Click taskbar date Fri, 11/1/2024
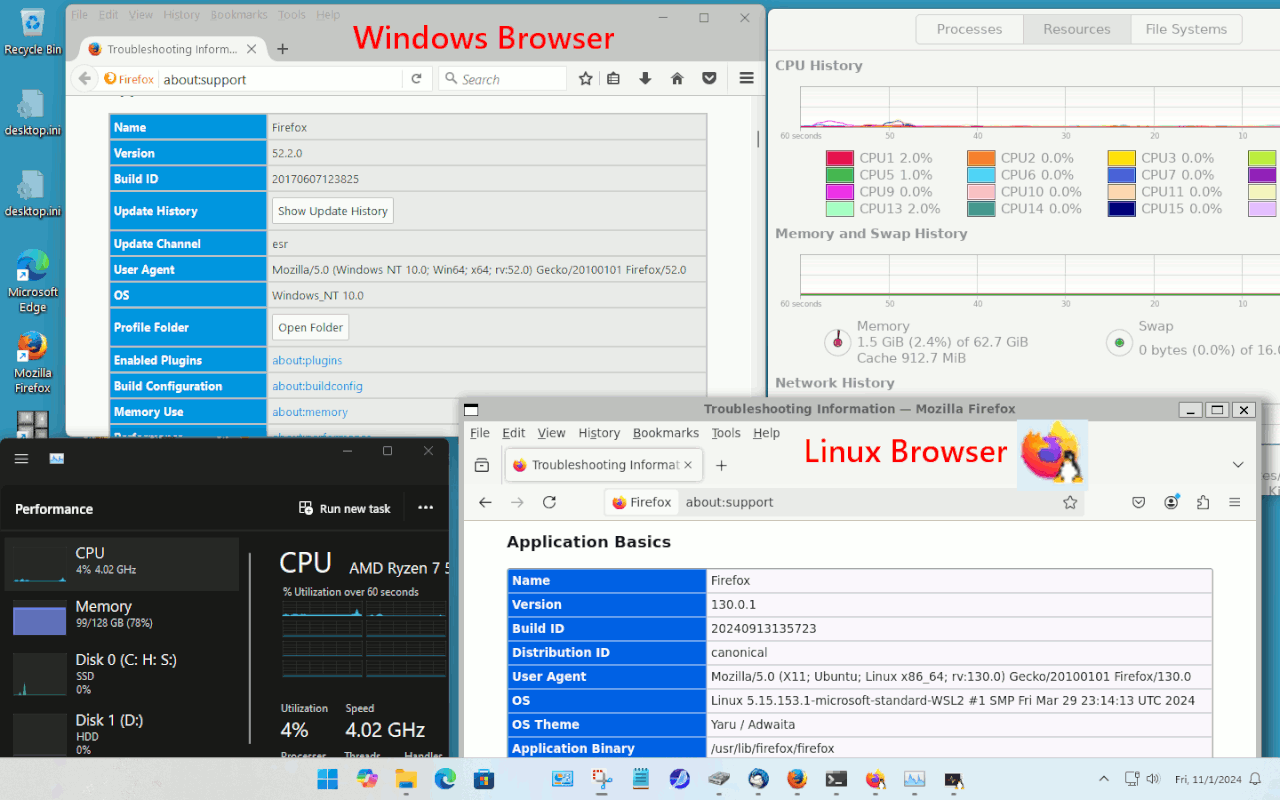Viewport: 1280px width, 800px height. pyautogui.click(x=1207, y=779)
